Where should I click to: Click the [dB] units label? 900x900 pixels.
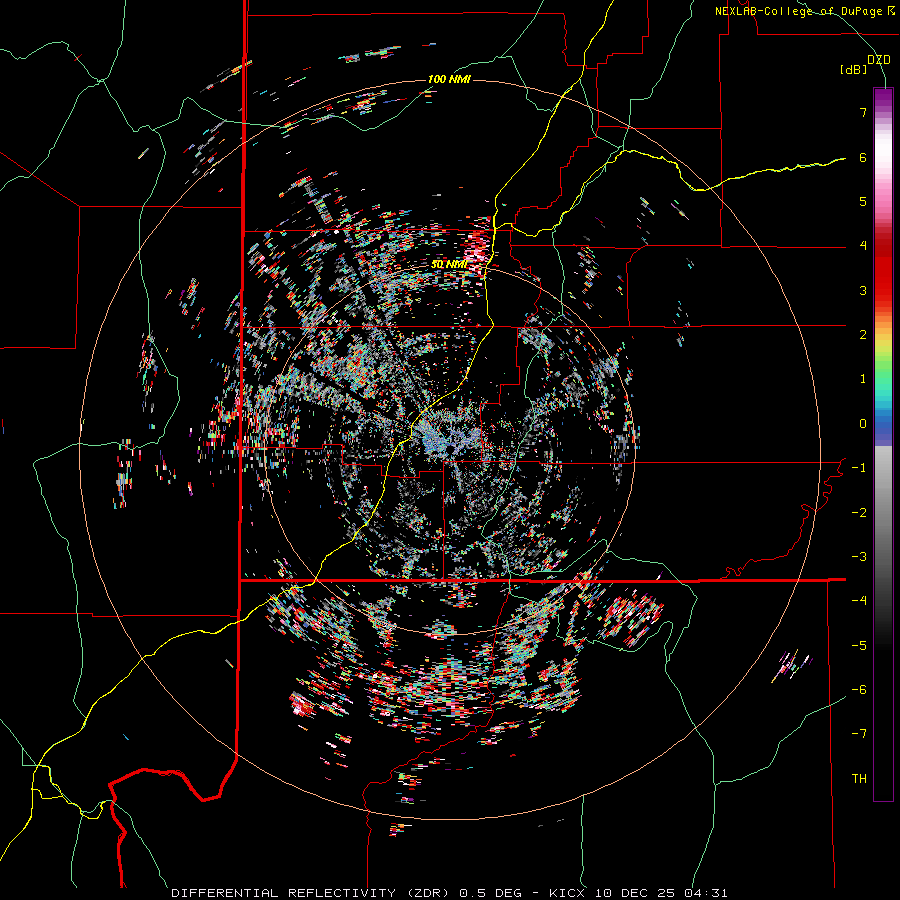coord(854,70)
